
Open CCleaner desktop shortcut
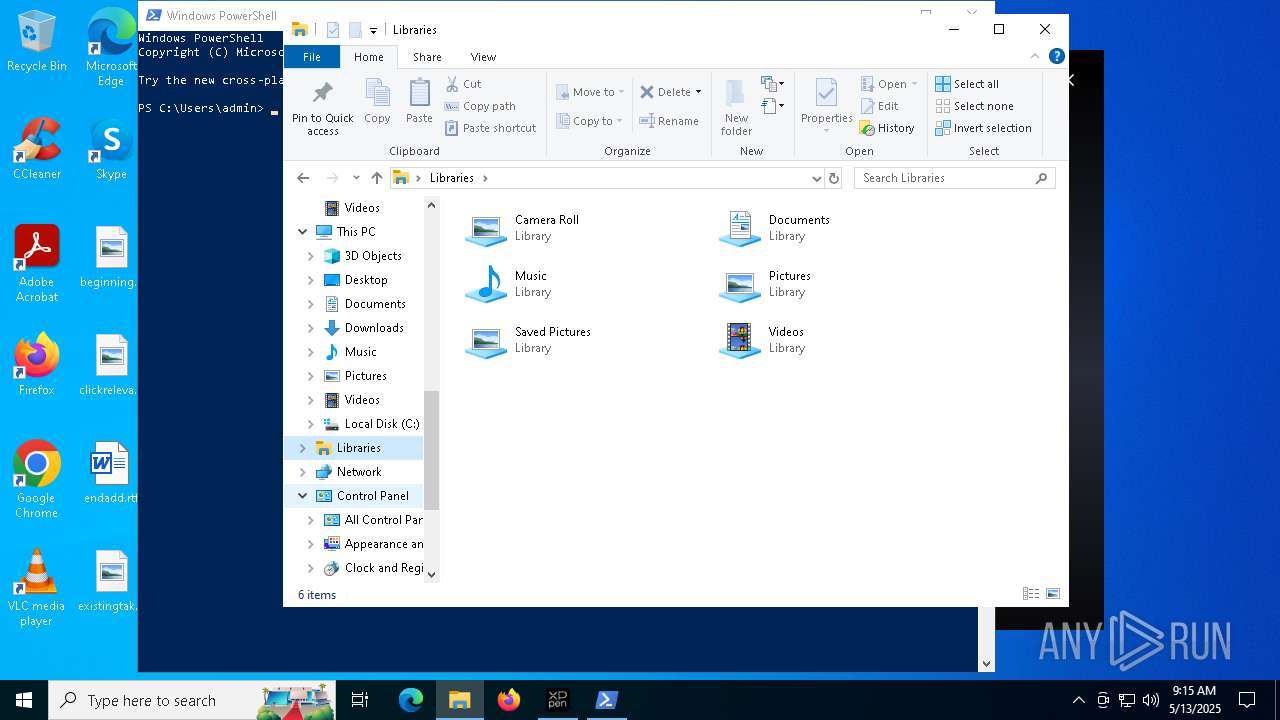coord(36,150)
